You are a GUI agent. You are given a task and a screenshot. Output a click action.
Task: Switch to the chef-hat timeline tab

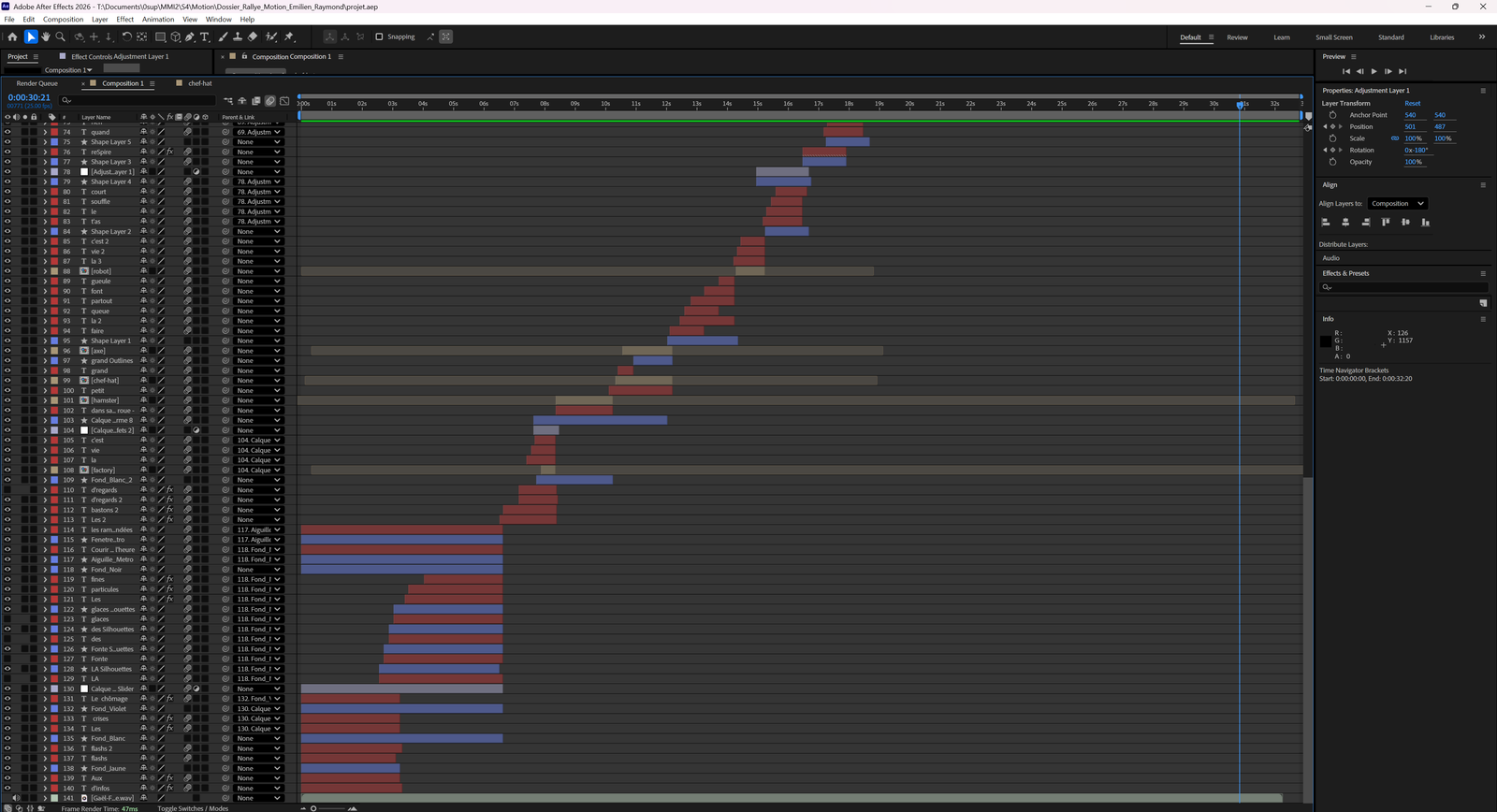click(199, 83)
